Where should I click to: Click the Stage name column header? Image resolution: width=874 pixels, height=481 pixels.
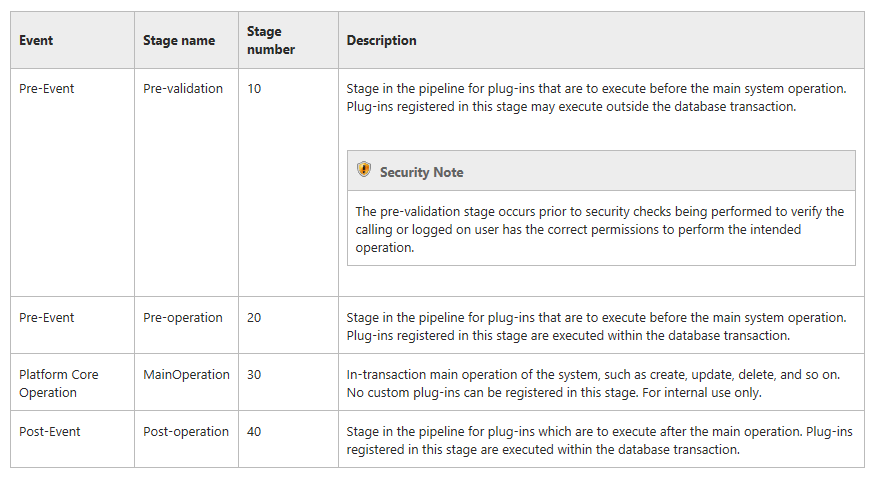(179, 40)
